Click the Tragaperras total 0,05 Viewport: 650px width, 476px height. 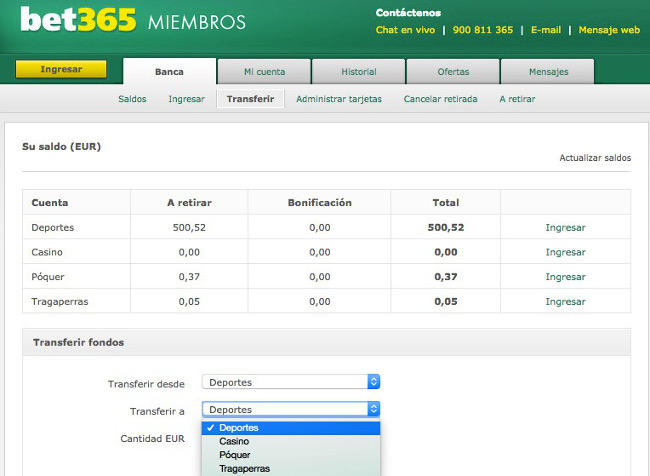(446, 301)
